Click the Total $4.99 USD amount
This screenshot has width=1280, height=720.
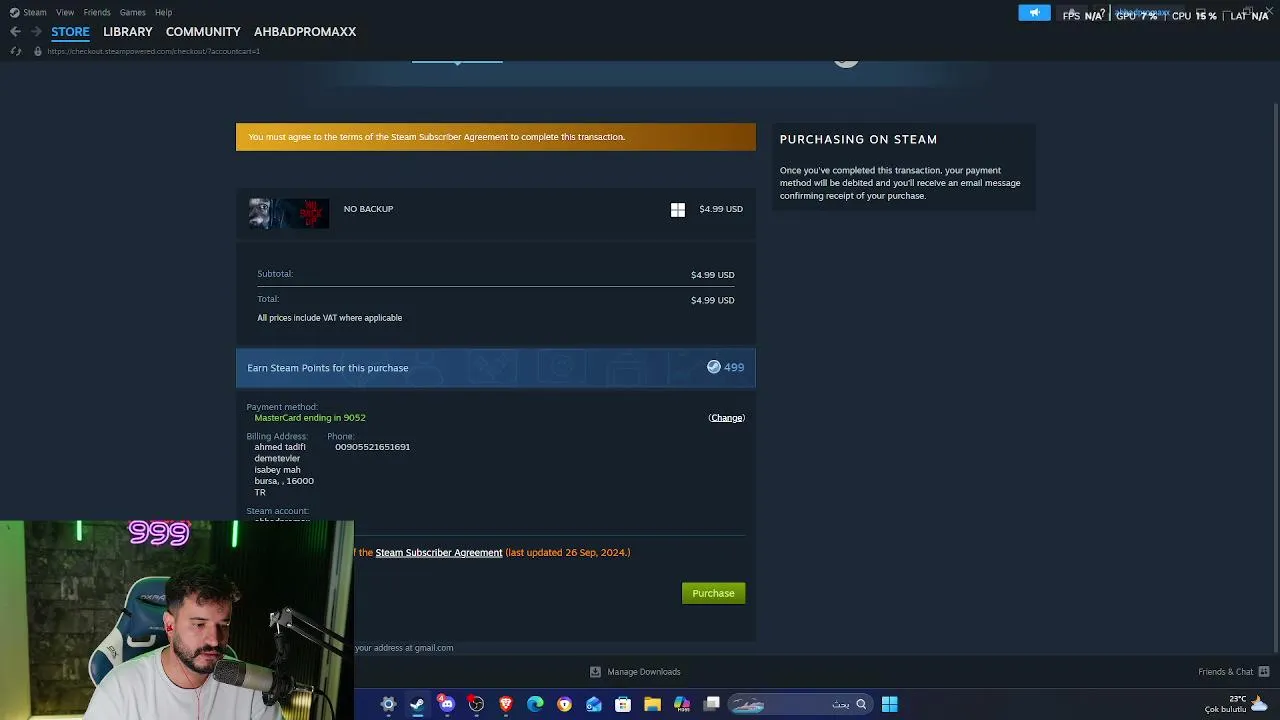[x=712, y=300]
